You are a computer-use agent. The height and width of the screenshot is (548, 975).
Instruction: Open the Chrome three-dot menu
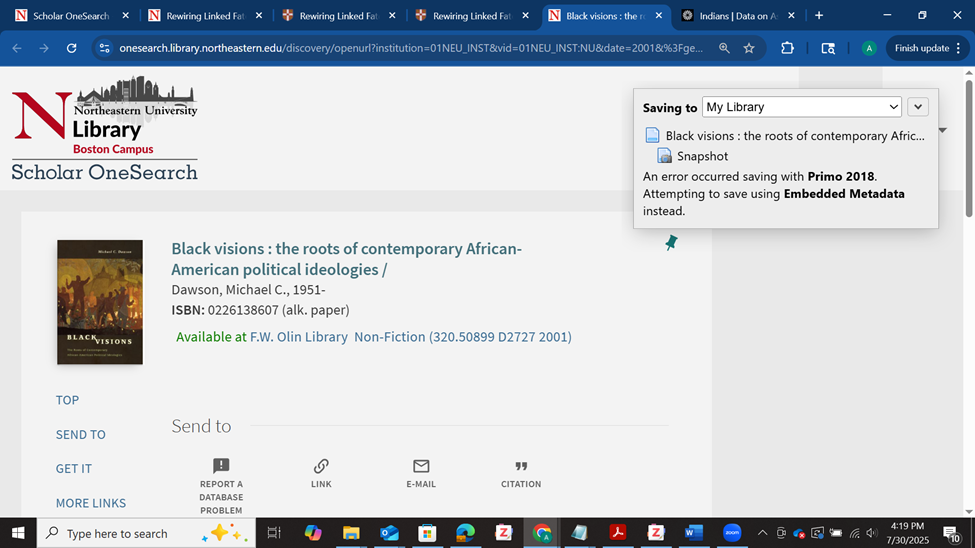click(x=958, y=48)
